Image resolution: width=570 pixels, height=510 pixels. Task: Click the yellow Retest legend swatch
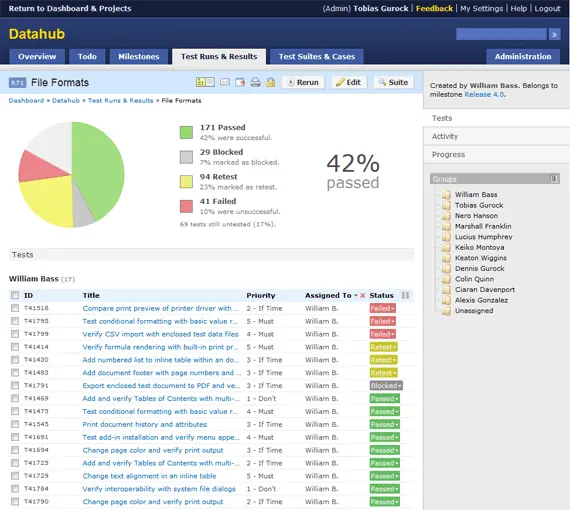tap(186, 181)
